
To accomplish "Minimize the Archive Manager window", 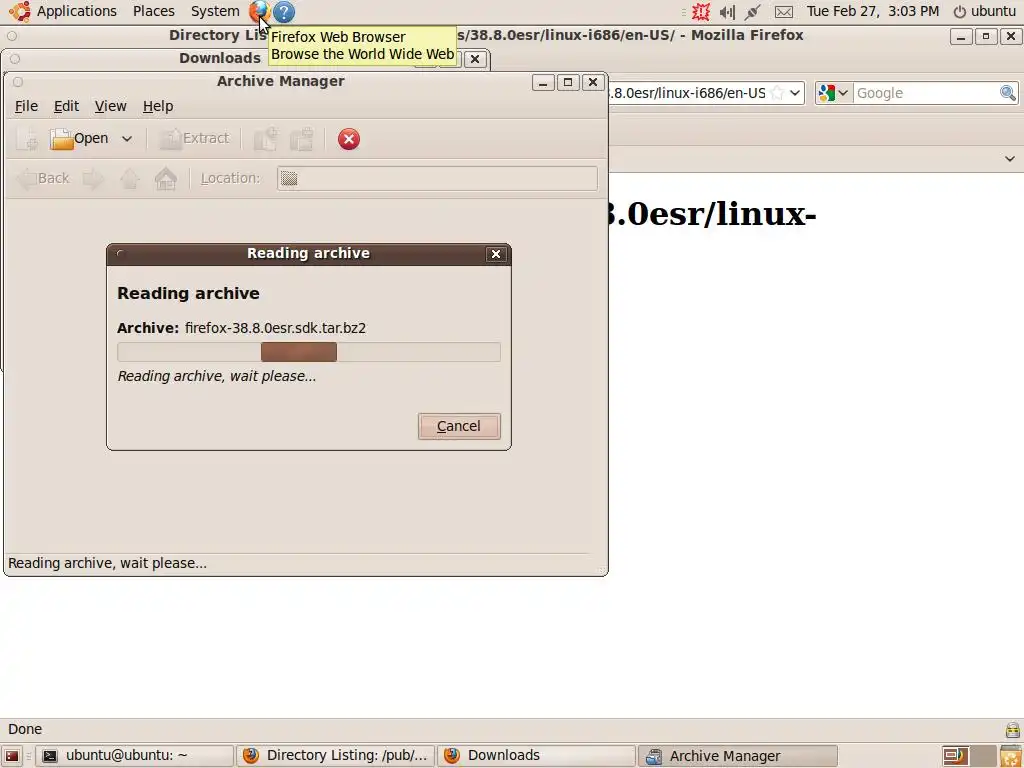I will click(x=543, y=82).
